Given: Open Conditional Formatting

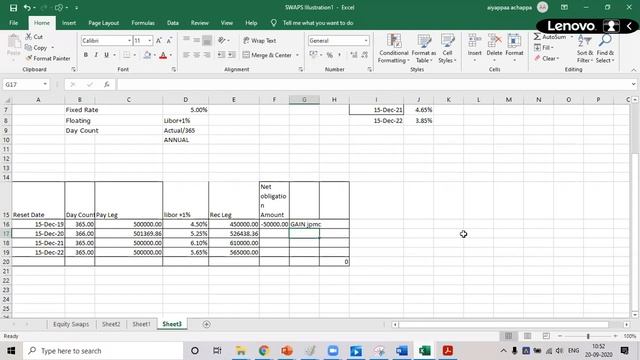Looking at the screenshot, I should [393, 49].
